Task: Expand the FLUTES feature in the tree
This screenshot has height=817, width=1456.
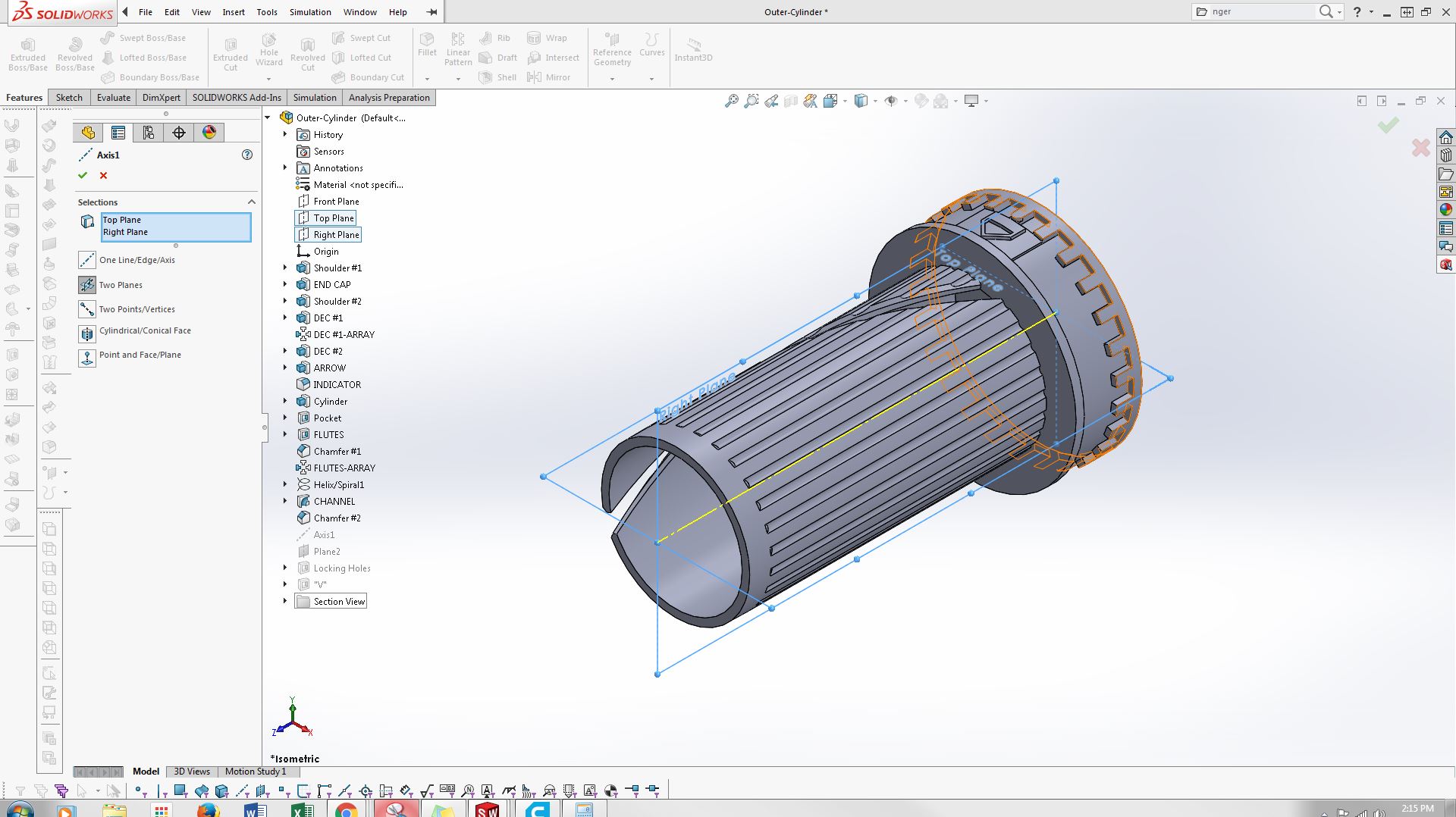Action: tap(285, 434)
